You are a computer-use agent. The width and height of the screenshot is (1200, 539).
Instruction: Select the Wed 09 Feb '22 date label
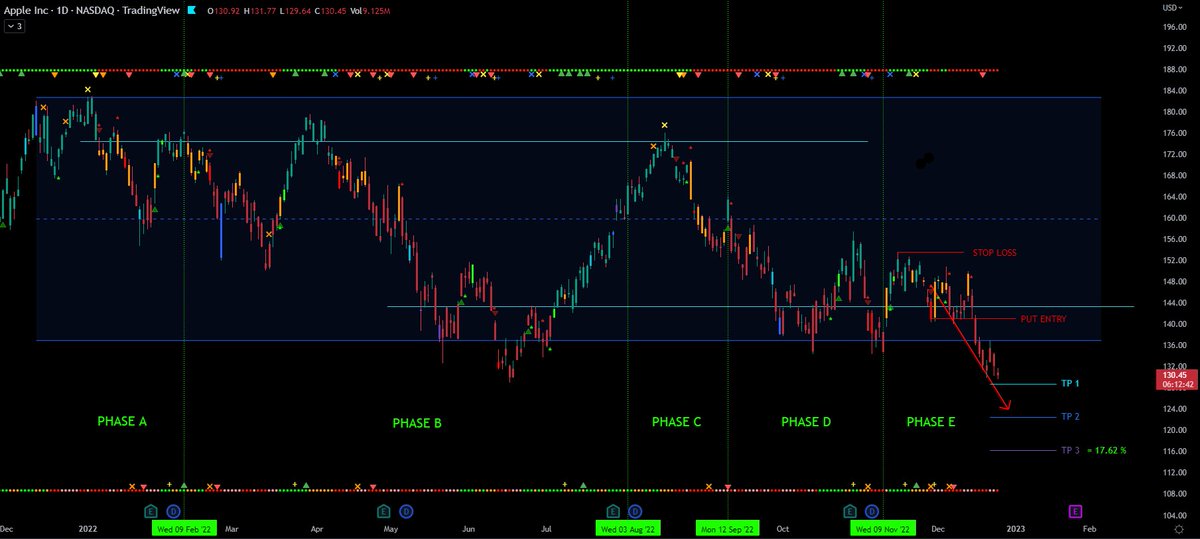click(184, 527)
